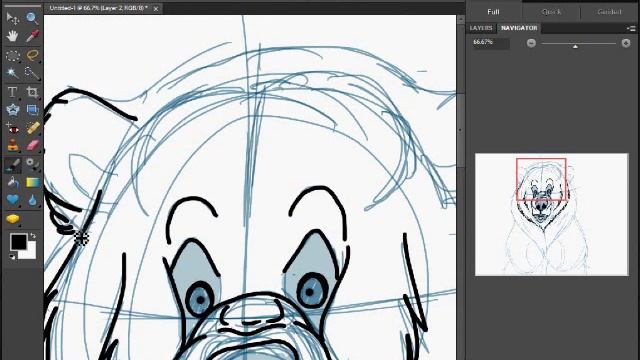640x360 pixels.
Task: Select the Straighten tool
Action: pos(32,110)
